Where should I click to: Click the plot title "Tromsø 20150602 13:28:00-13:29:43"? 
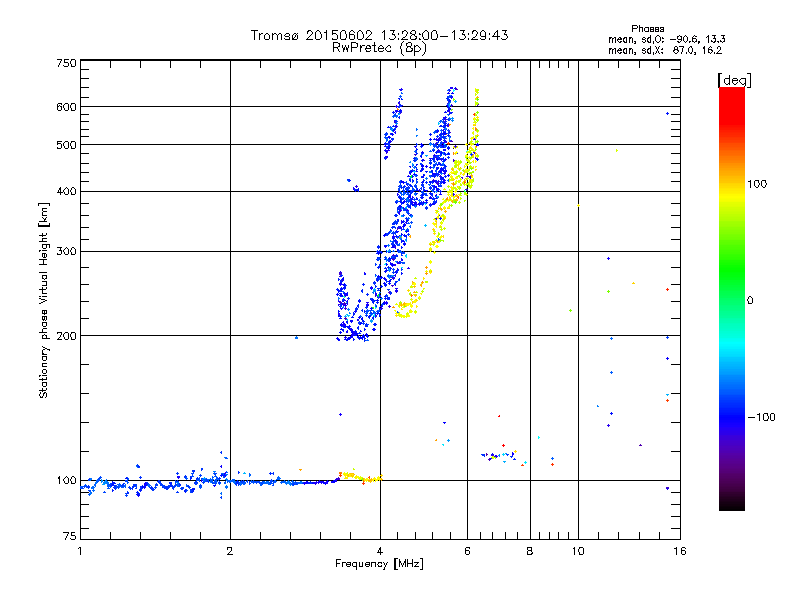(x=379, y=35)
